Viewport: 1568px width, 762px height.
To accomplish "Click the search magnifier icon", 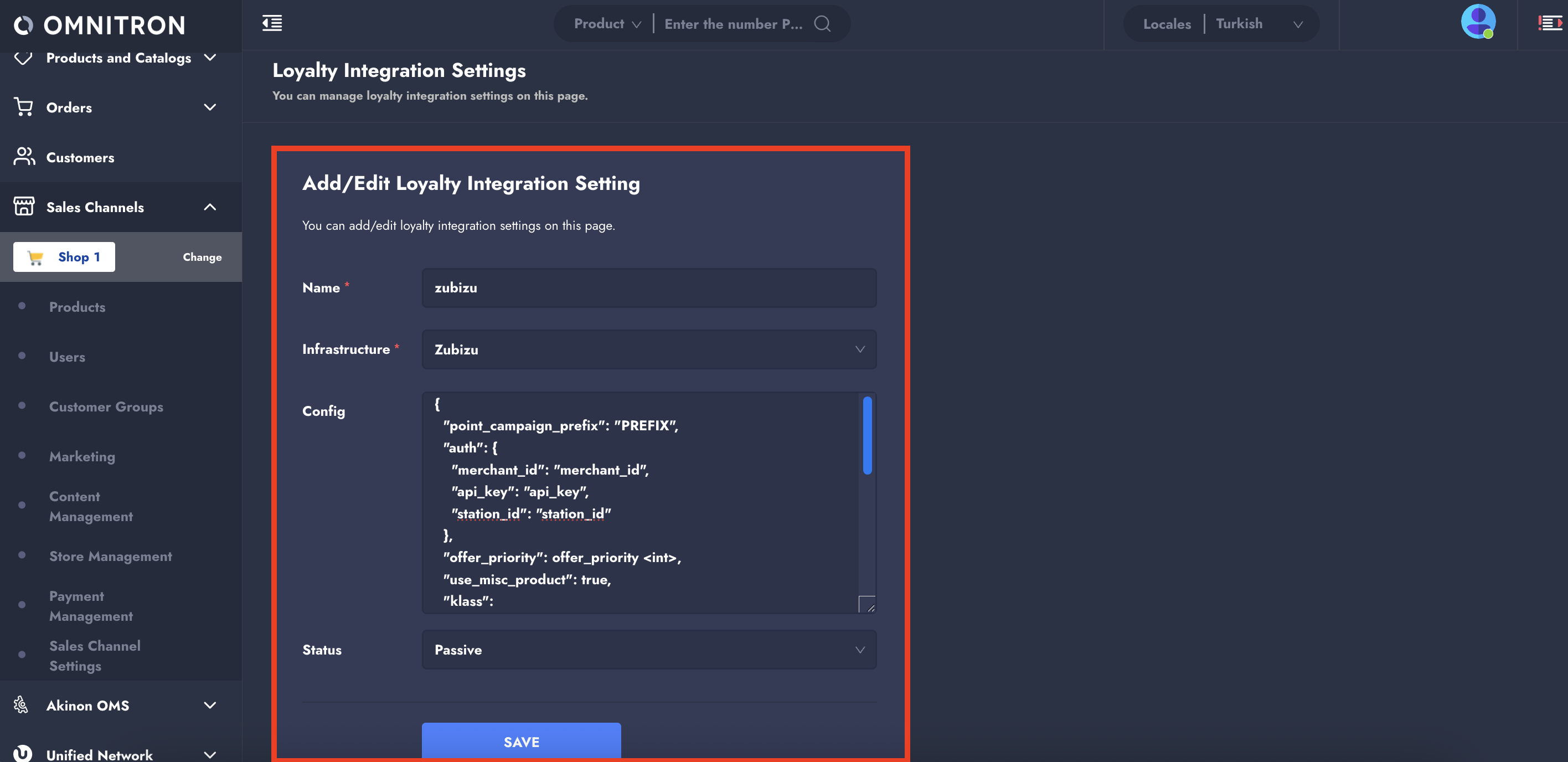I will [x=822, y=24].
